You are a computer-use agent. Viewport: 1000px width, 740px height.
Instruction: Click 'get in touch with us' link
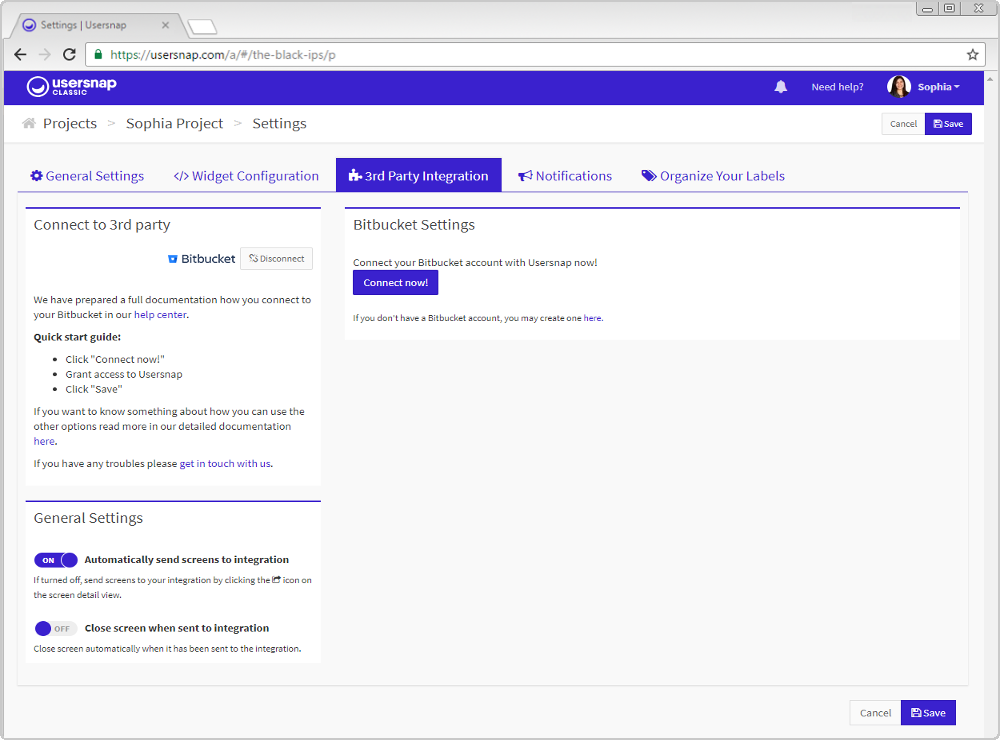[x=225, y=464]
